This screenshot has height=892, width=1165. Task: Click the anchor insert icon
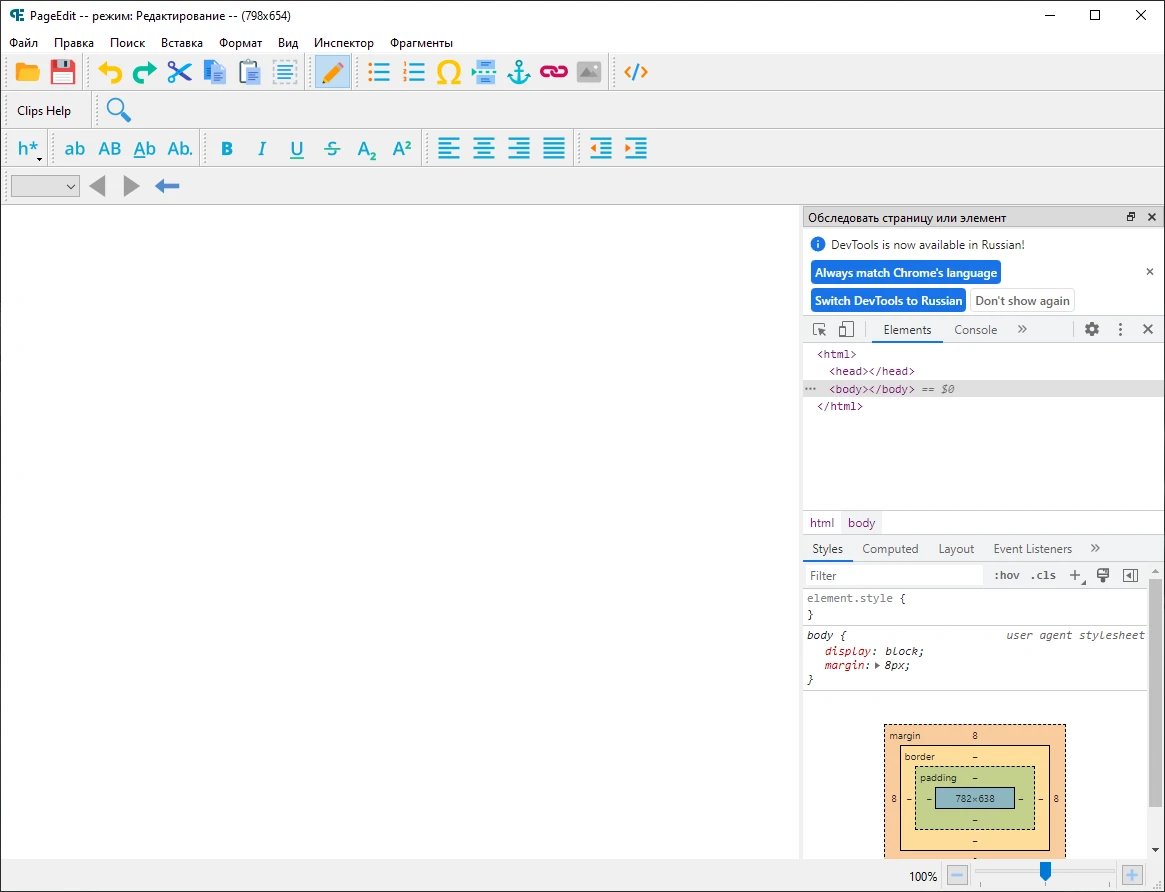(x=518, y=72)
